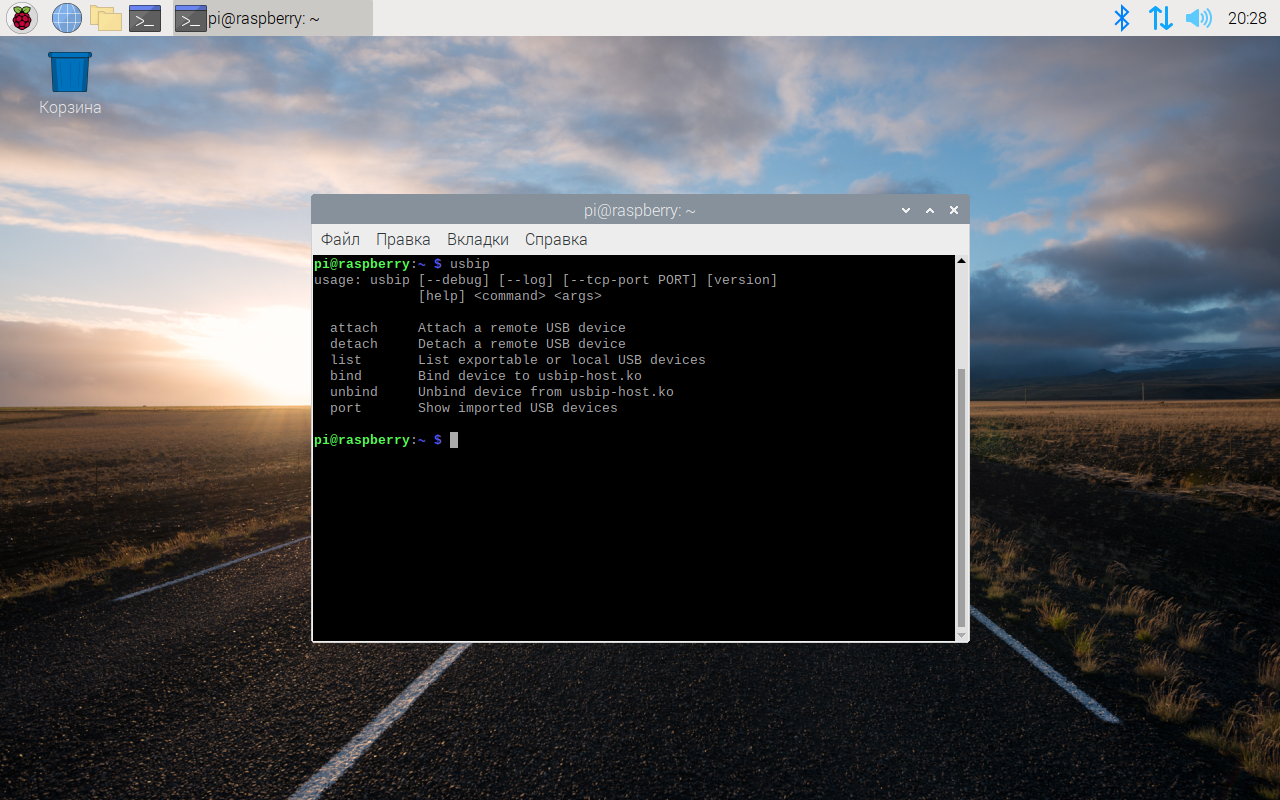Open the Файл menu
The height and width of the screenshot is (800, 1280).
click(x=340, y=239)
